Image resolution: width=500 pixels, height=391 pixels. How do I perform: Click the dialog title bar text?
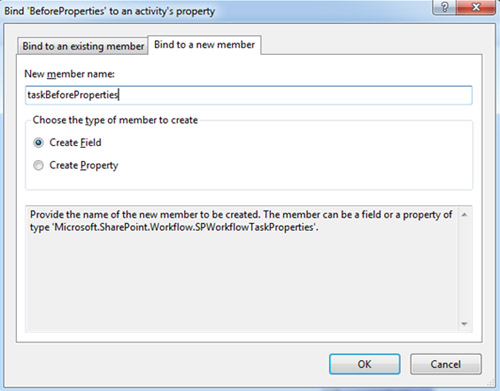(x=109, y=11)
